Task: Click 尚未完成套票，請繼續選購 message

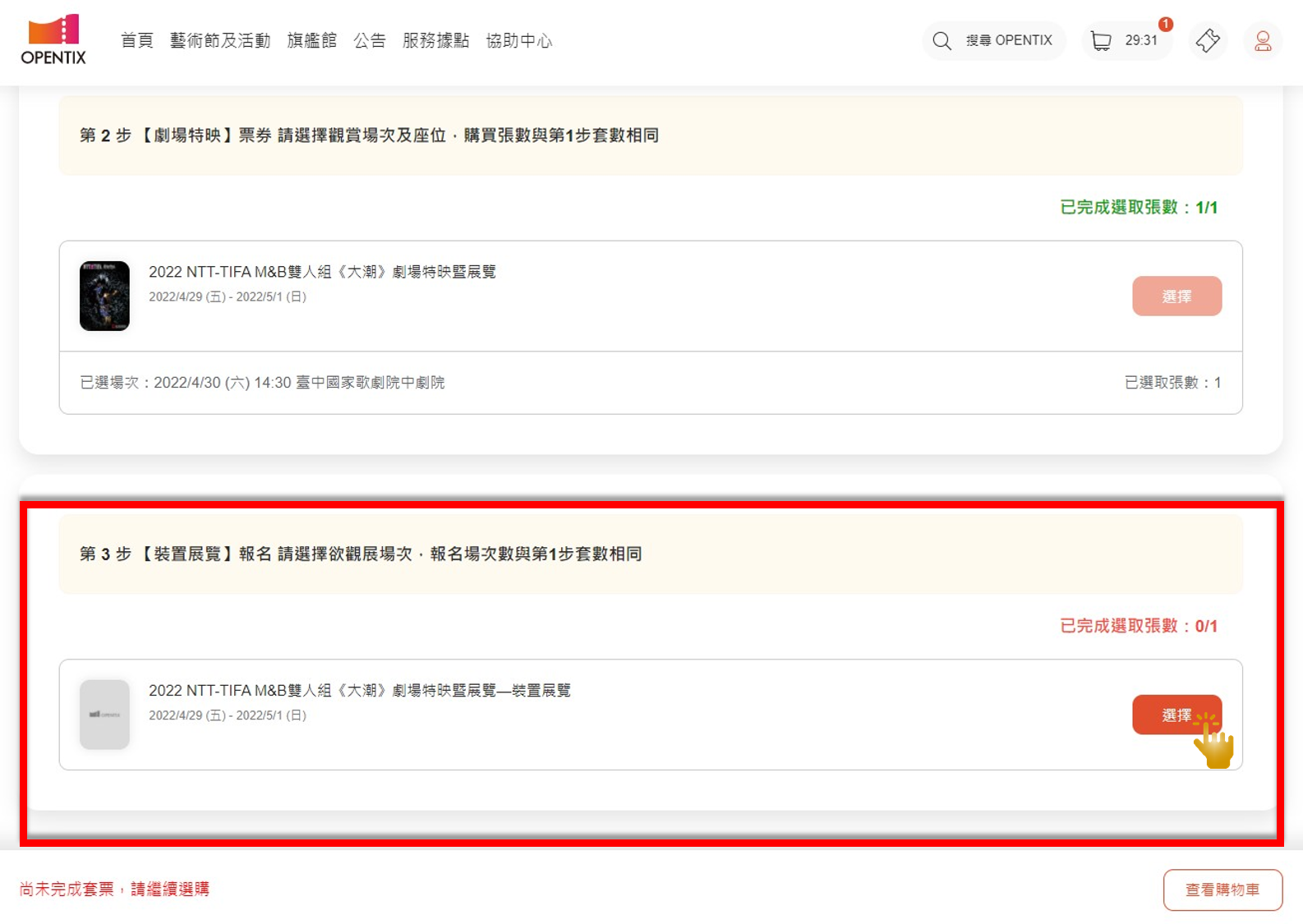Action: pyautogui.click(x=114, y=890)
